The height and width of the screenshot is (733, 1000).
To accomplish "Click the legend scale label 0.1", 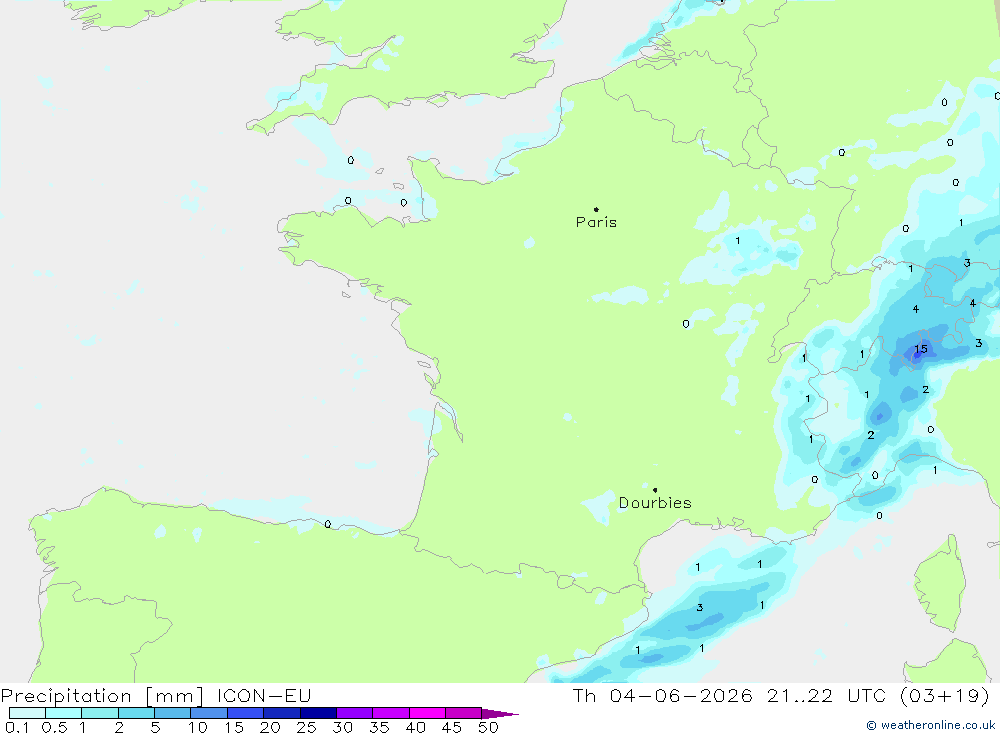I will 17,727.
